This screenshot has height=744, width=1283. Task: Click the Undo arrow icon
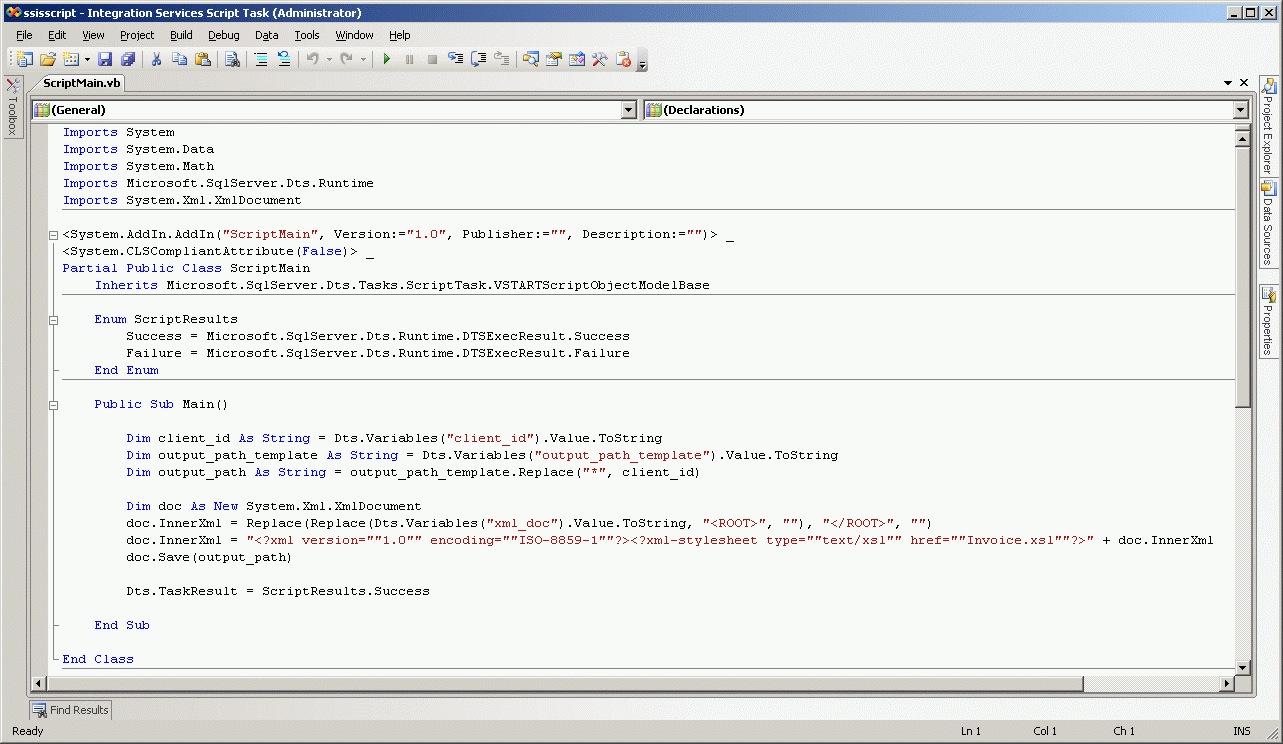313,60
